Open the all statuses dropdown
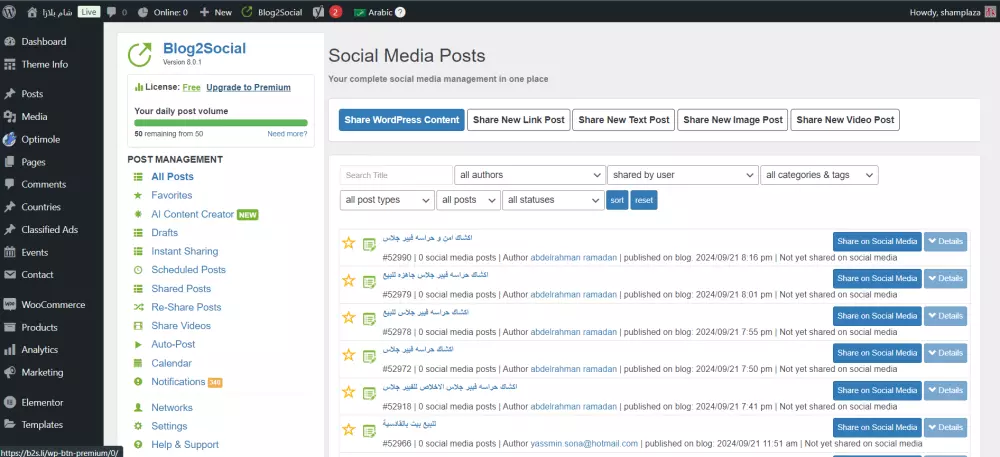1000x457 pixels. coord(553,199)
